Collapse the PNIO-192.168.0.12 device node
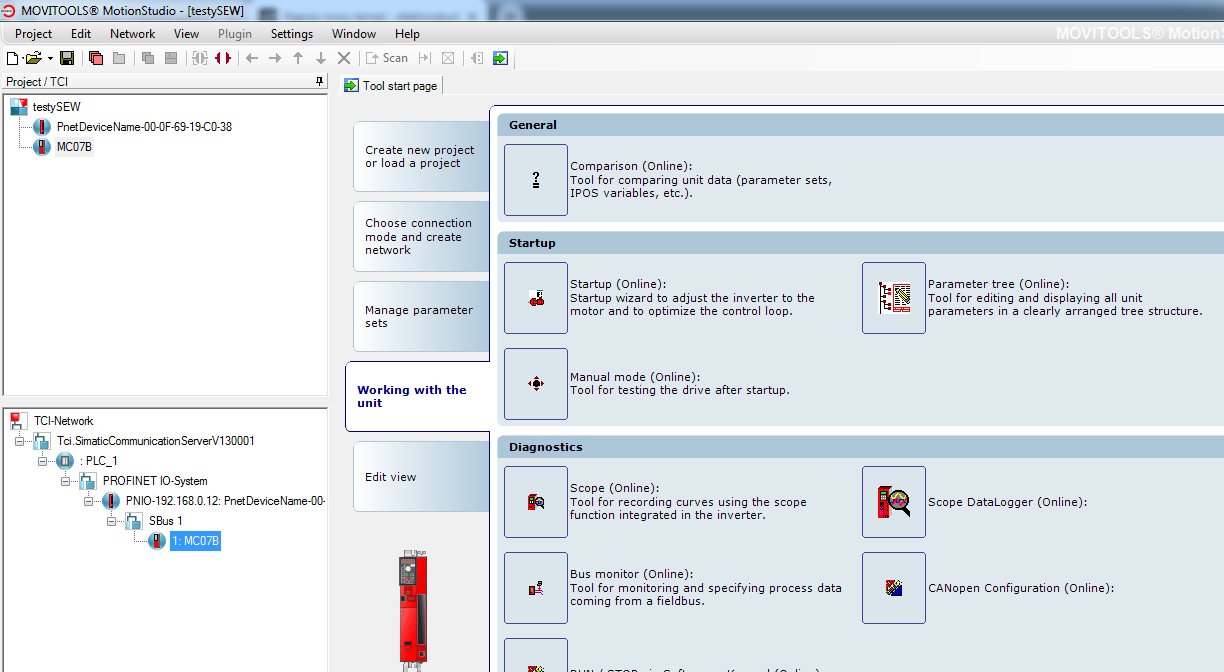1224x672 pixels. click(89, 501)
